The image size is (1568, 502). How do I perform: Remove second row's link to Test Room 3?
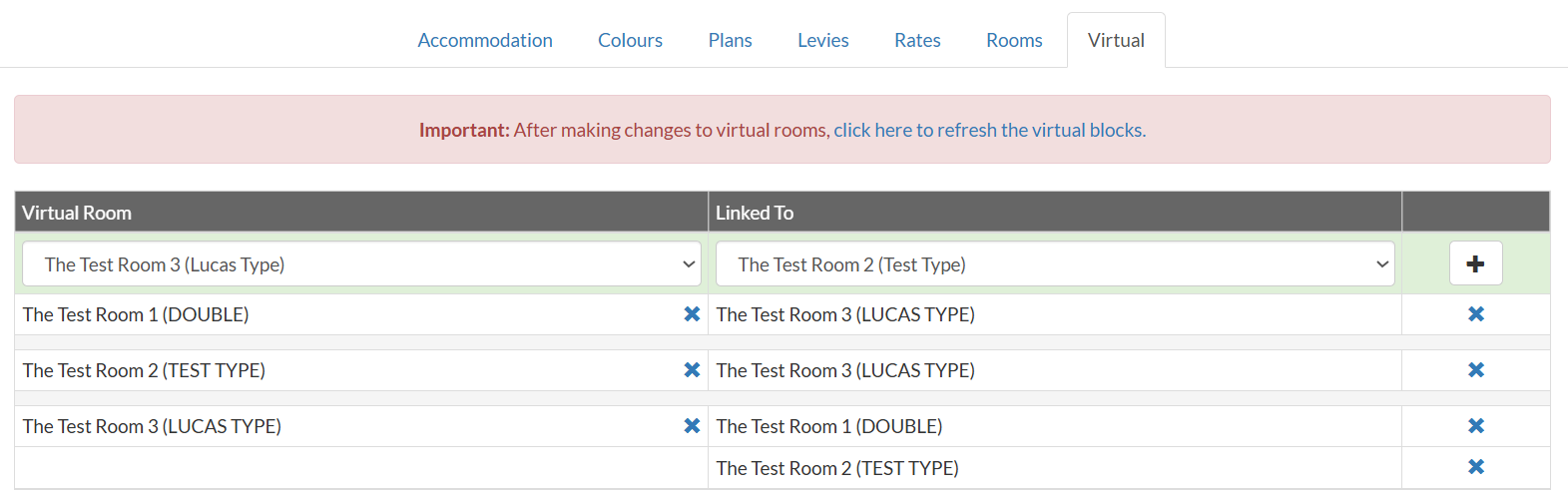1476,370
